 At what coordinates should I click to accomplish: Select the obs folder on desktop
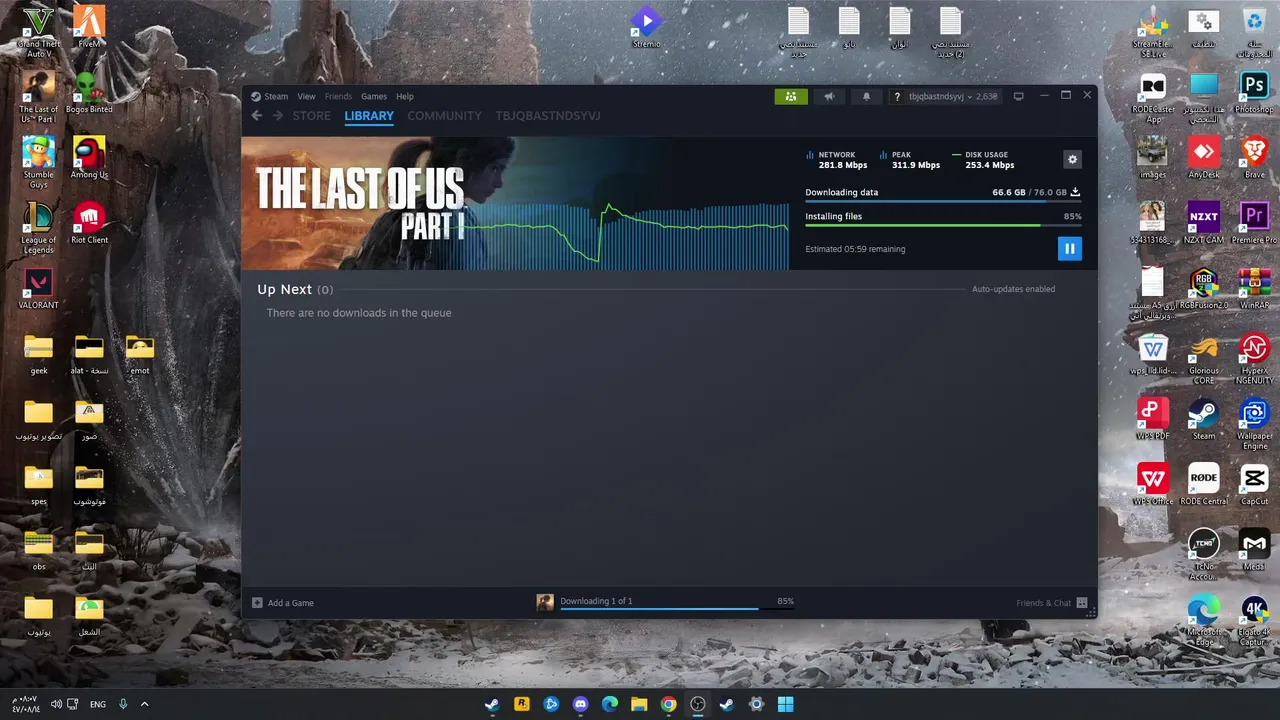tap(38, 550)
